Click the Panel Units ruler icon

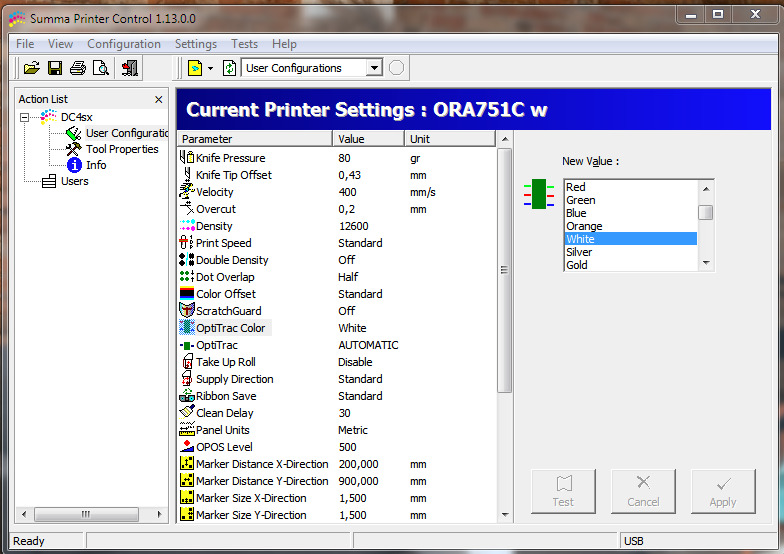(x=186, y=430)
